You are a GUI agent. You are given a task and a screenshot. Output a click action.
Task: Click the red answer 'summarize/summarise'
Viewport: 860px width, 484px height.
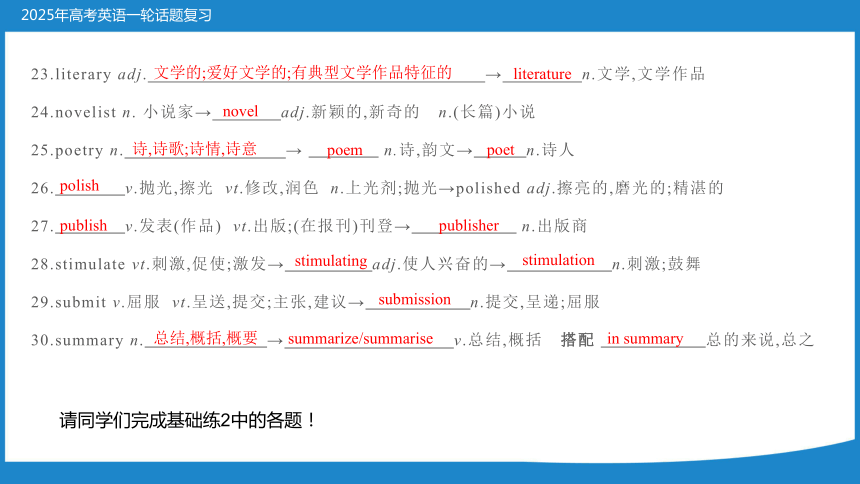[360, 339]
